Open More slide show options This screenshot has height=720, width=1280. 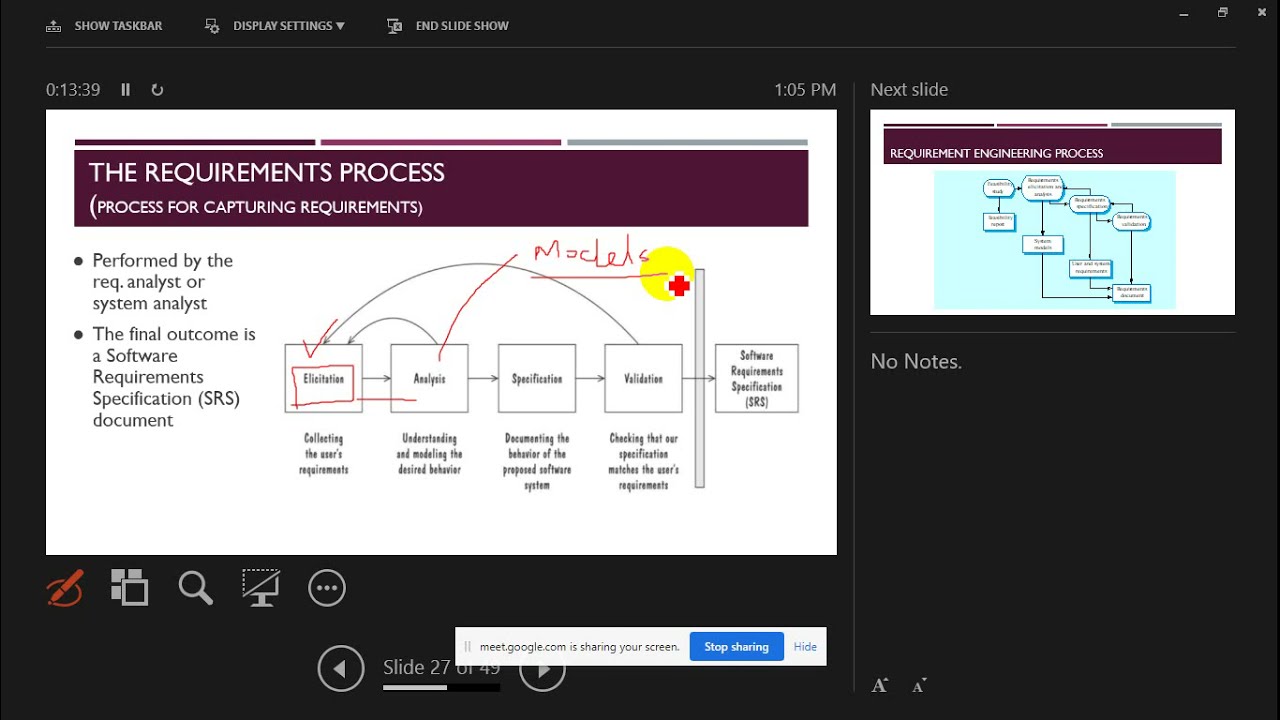click(327, 588)
